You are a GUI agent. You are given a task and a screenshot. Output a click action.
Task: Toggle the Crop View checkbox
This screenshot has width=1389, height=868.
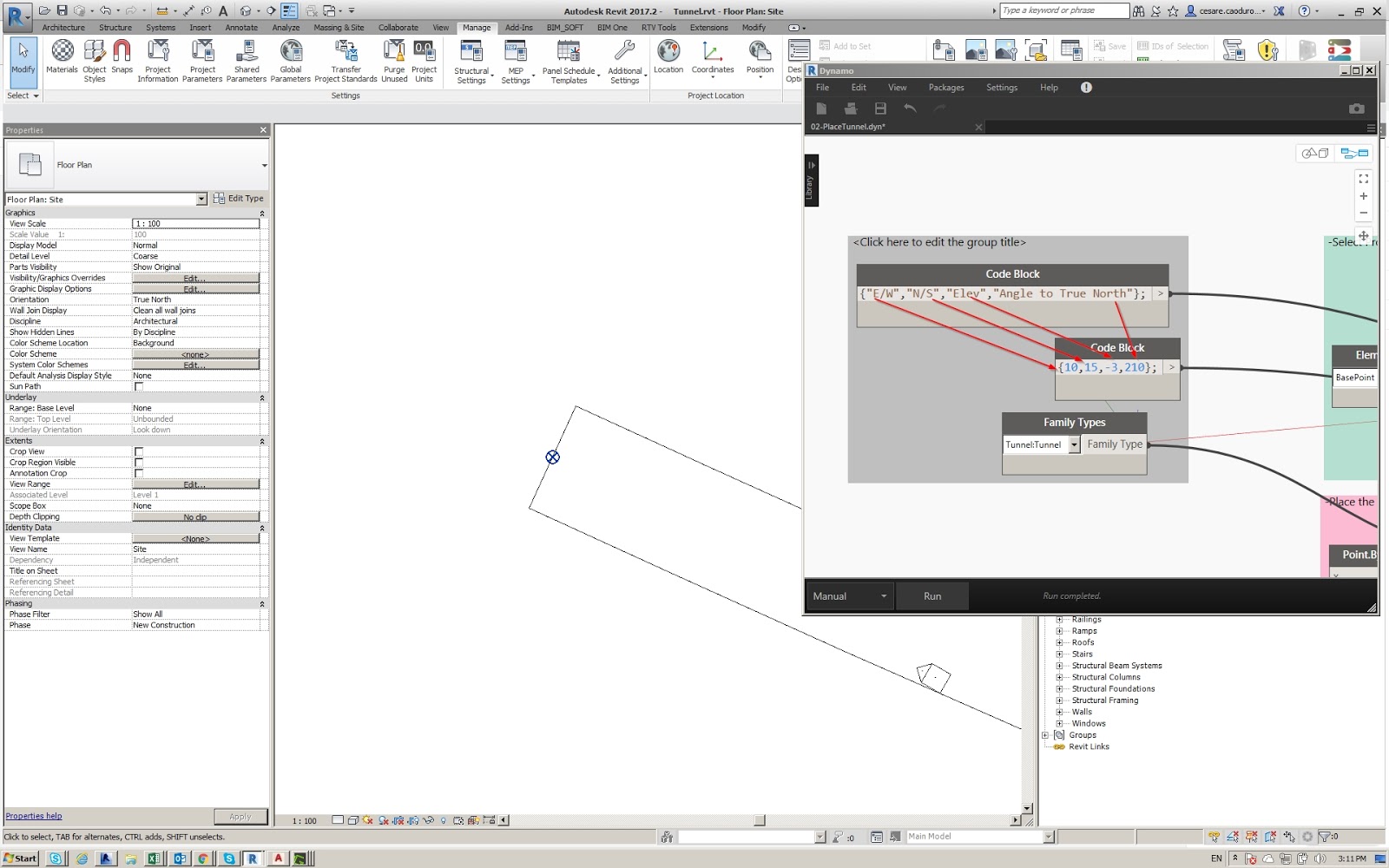(137, 451)
